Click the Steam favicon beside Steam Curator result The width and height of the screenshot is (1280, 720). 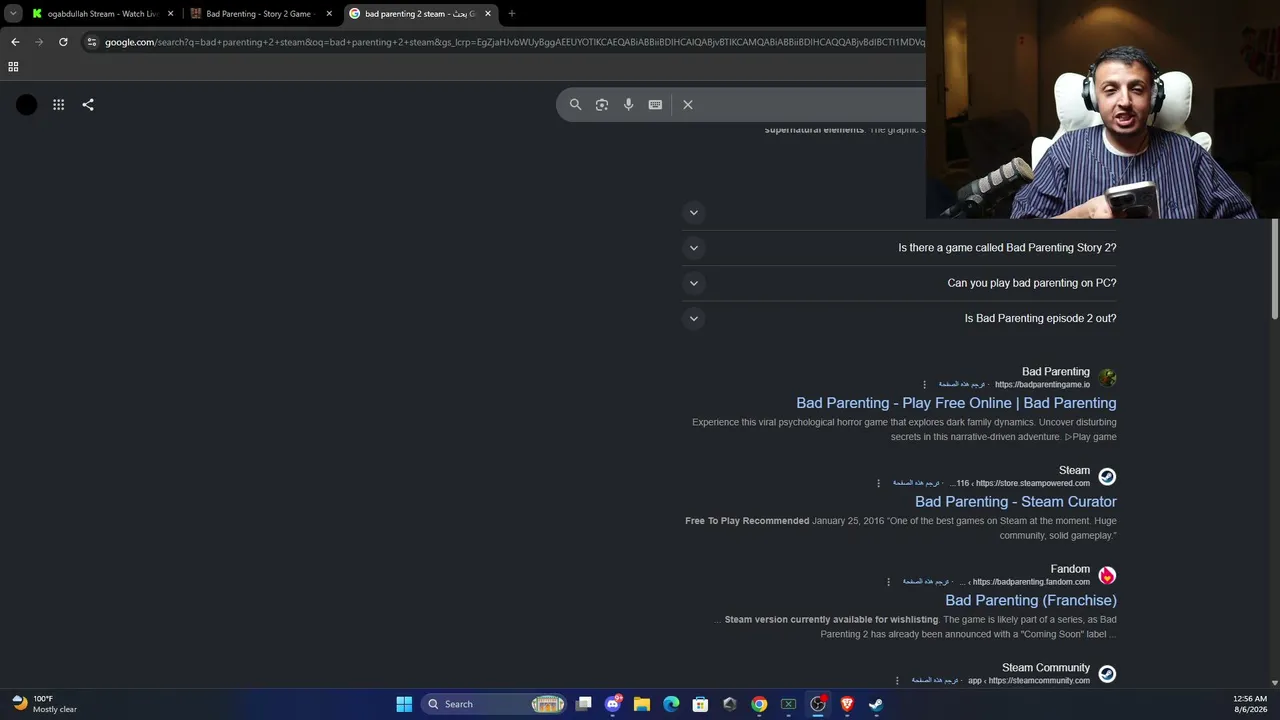click(1107, 476)
